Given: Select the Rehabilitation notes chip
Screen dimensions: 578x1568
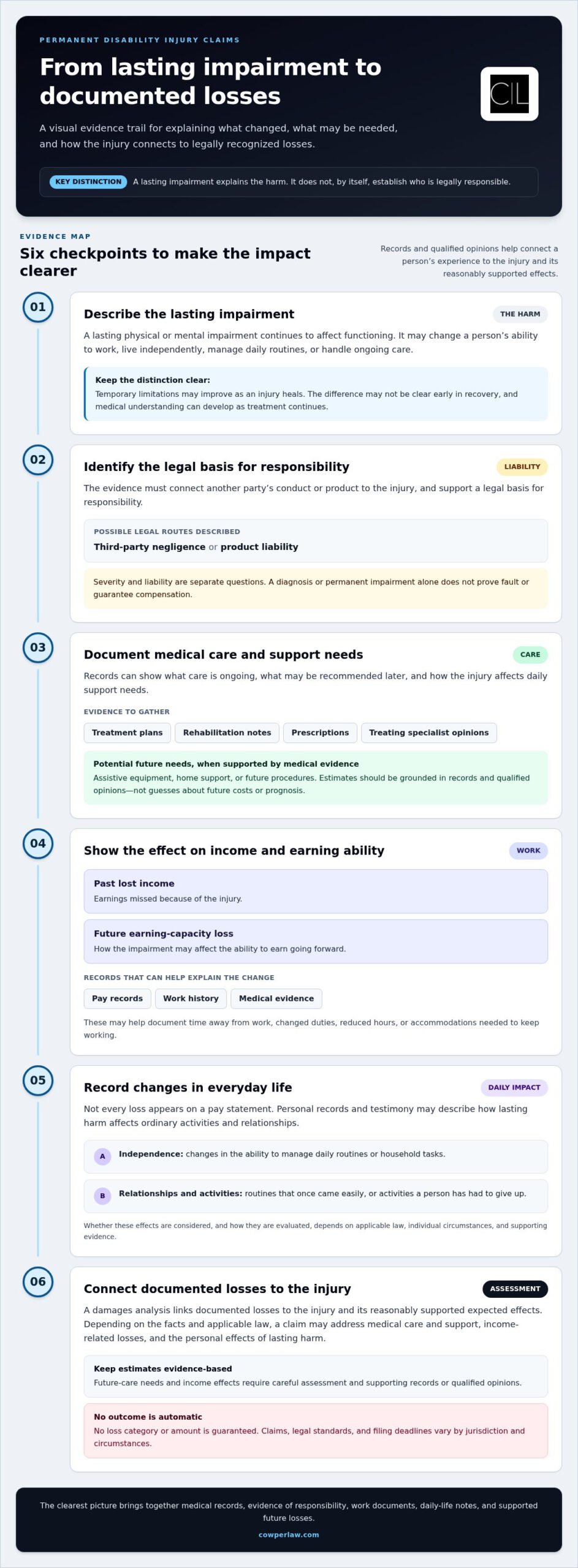Looking at the screenshot, I should point(227,733).
